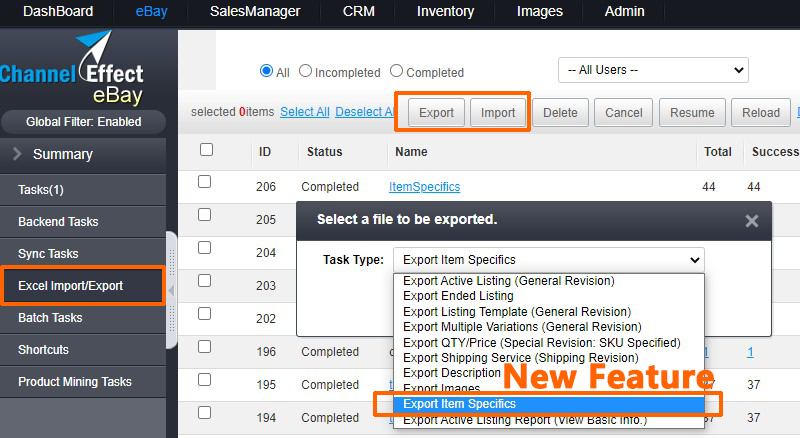Viewport: 800px width, 438px height.
Task: Check the box for task 202
Action: tap(205, 313)
